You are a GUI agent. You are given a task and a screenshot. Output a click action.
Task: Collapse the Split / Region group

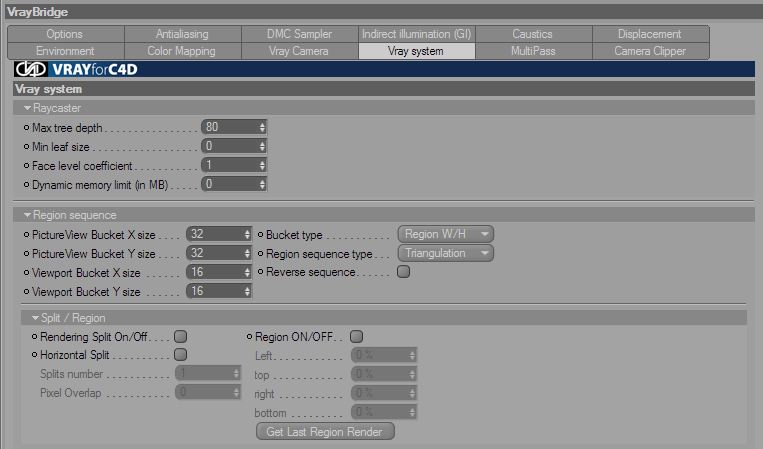coord(35,318)
